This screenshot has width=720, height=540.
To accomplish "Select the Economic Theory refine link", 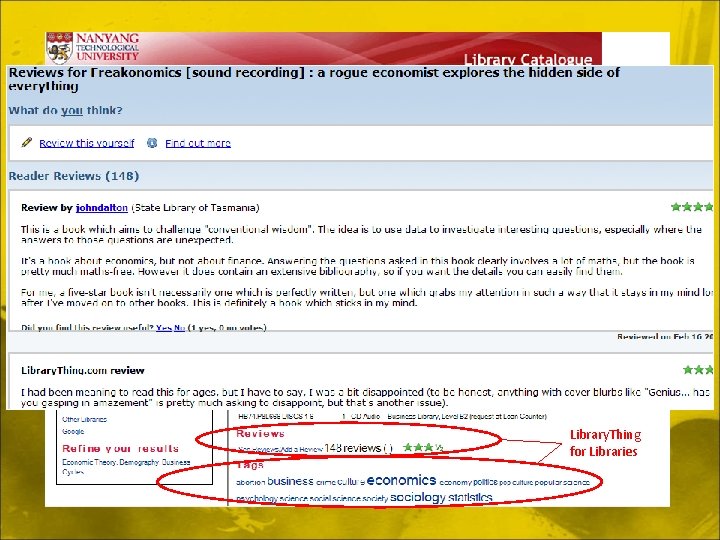I will pos(90,462).
